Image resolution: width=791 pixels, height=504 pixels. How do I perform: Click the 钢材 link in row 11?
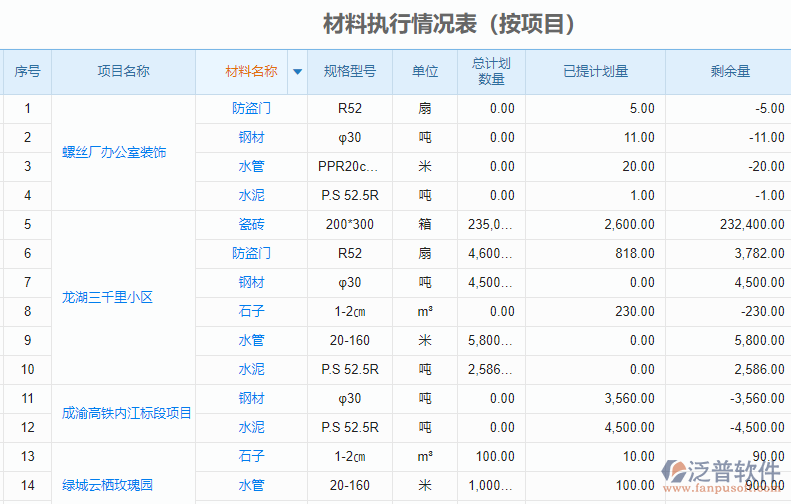pos(252,399)
